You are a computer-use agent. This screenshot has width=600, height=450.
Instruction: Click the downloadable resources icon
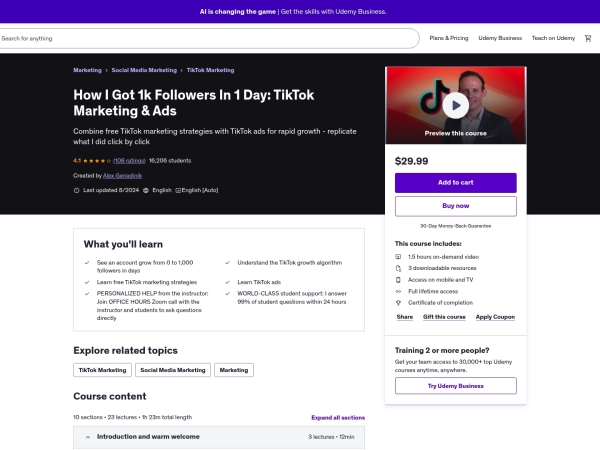point(398,268)
